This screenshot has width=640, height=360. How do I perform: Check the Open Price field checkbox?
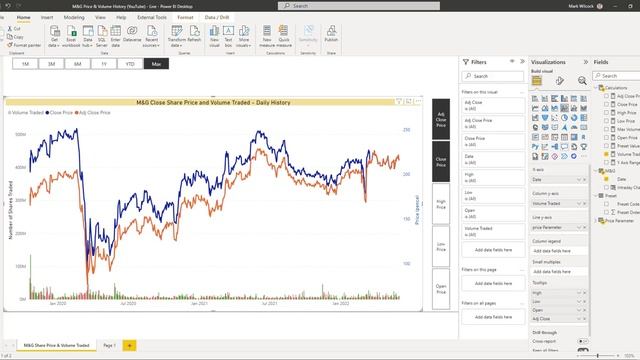point(606,138)
